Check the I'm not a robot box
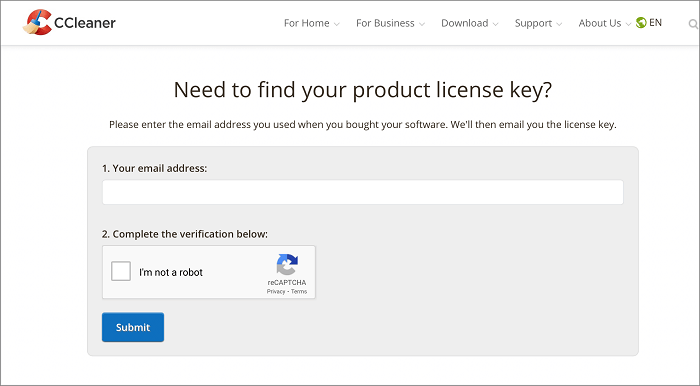 (121, 271)
